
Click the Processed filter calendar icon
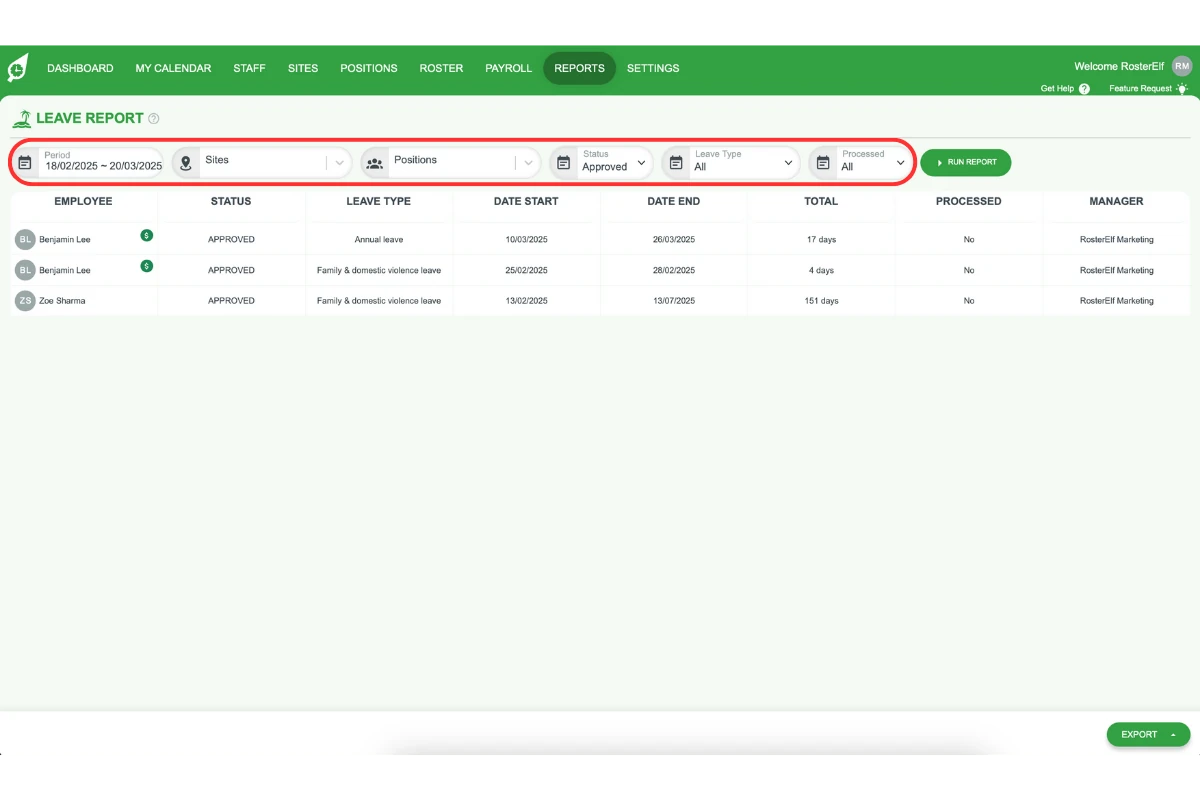(823, 162)
